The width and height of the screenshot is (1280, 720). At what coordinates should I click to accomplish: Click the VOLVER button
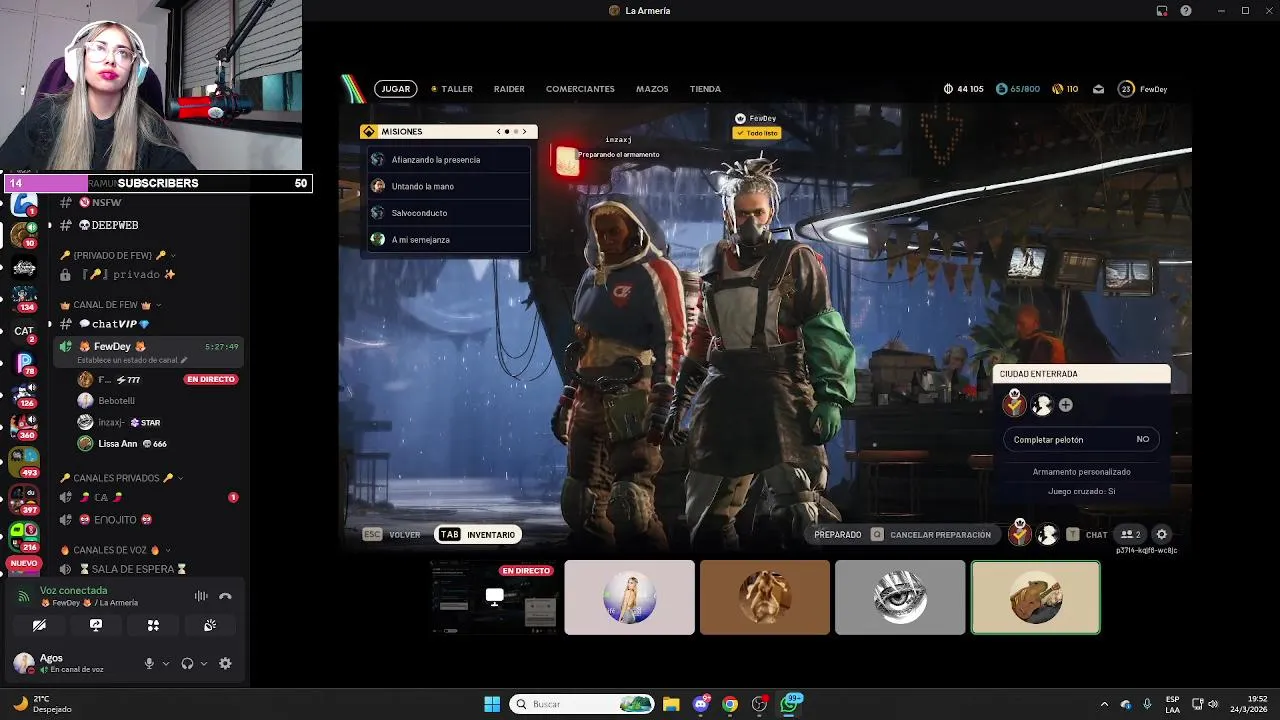pyautogui.click(x=393, y=535)
